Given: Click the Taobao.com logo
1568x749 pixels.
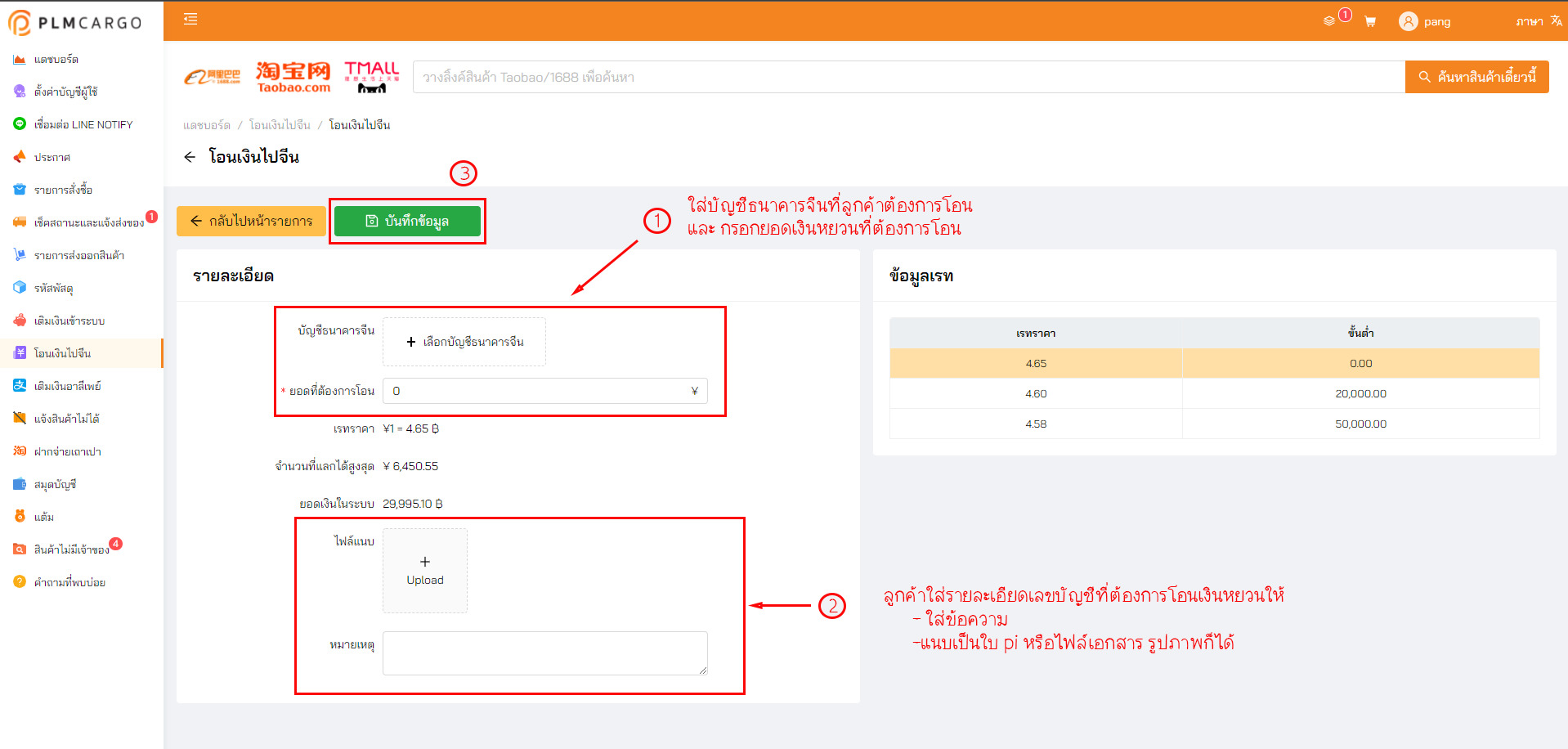Looking at the screenshot, I should [x=293, y=77].
